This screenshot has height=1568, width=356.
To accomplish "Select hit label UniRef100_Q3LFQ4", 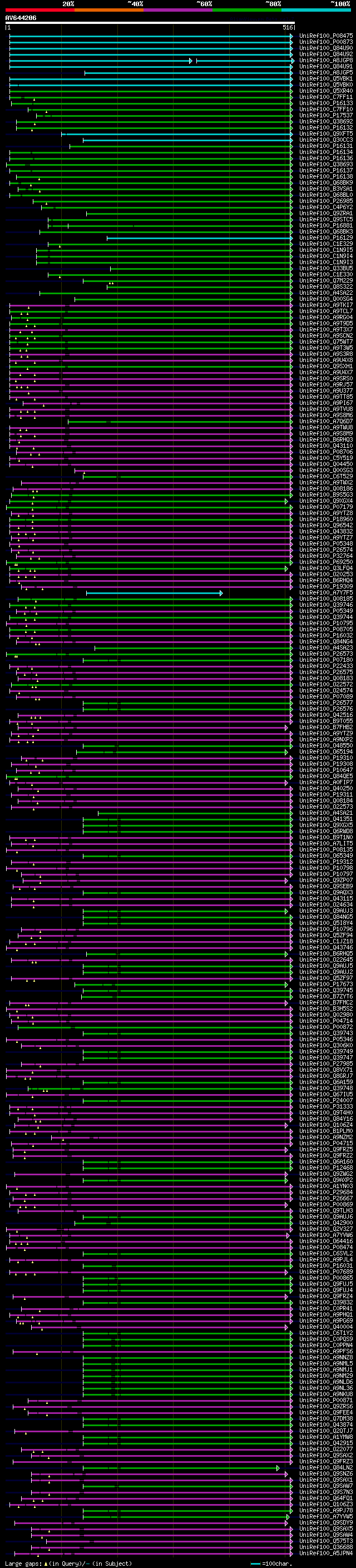I will [x=325, y=568].
